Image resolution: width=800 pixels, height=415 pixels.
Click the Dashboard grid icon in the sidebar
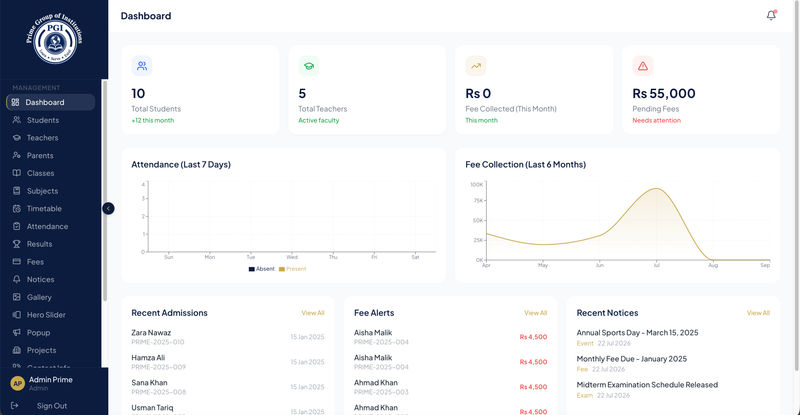(15, 102)
